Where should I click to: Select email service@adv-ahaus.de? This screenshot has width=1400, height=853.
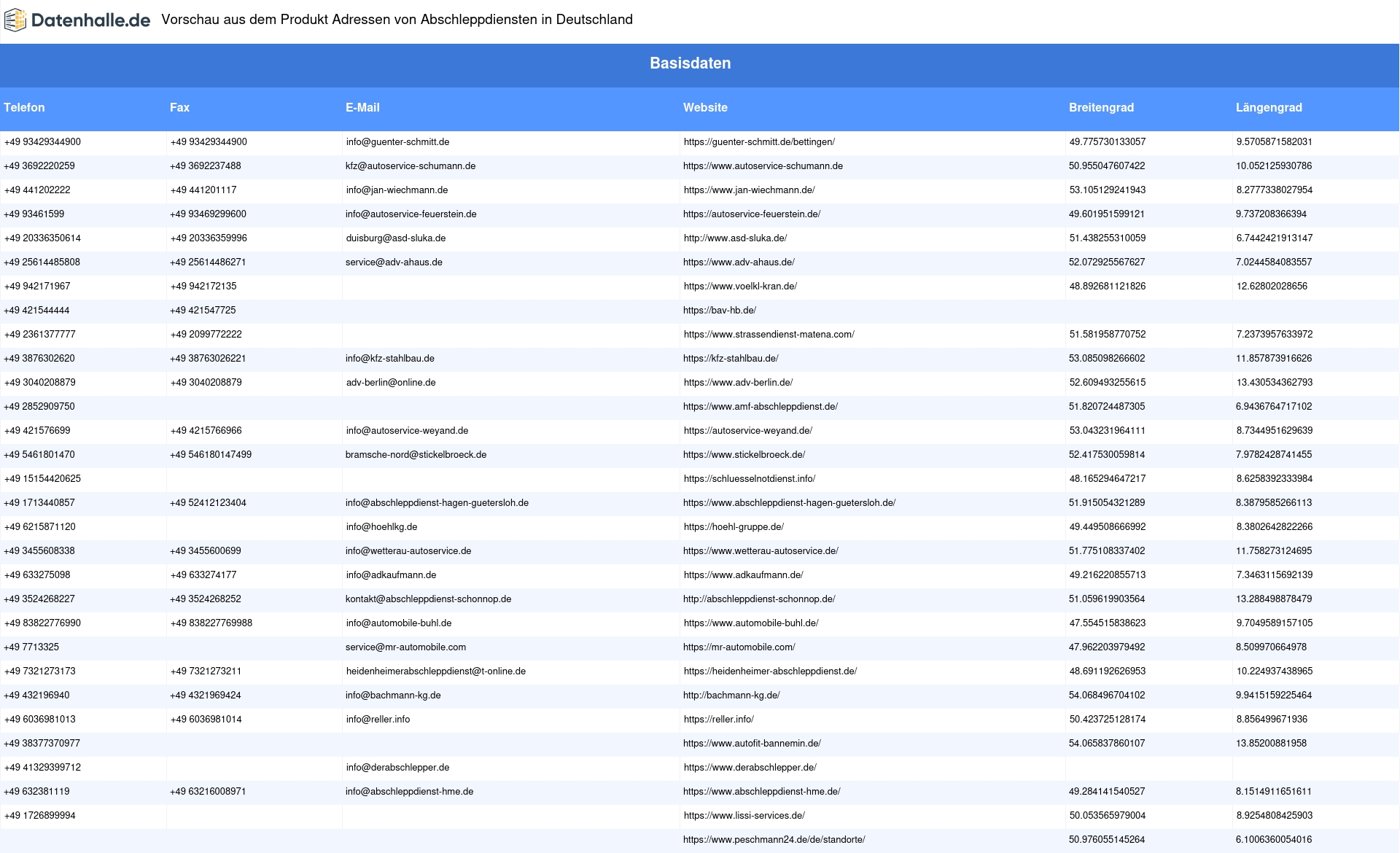click(x=394, y=262)
